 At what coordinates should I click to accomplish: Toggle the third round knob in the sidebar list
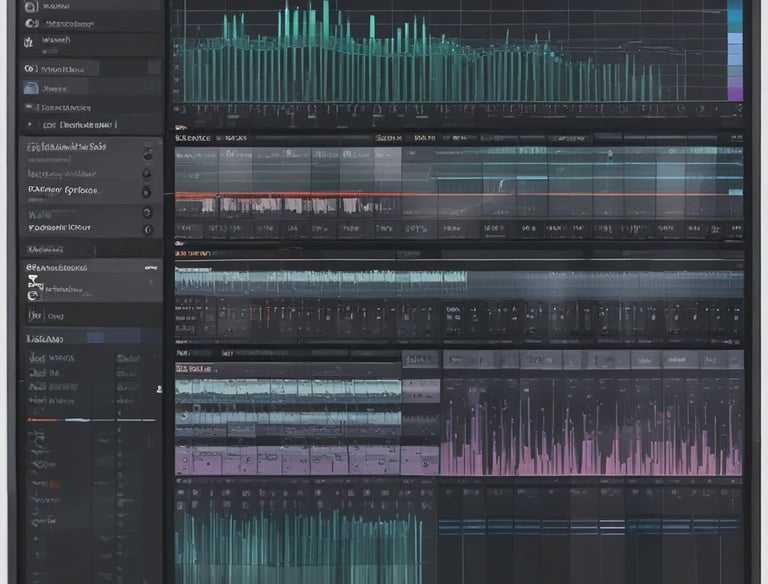click(146, 193)
